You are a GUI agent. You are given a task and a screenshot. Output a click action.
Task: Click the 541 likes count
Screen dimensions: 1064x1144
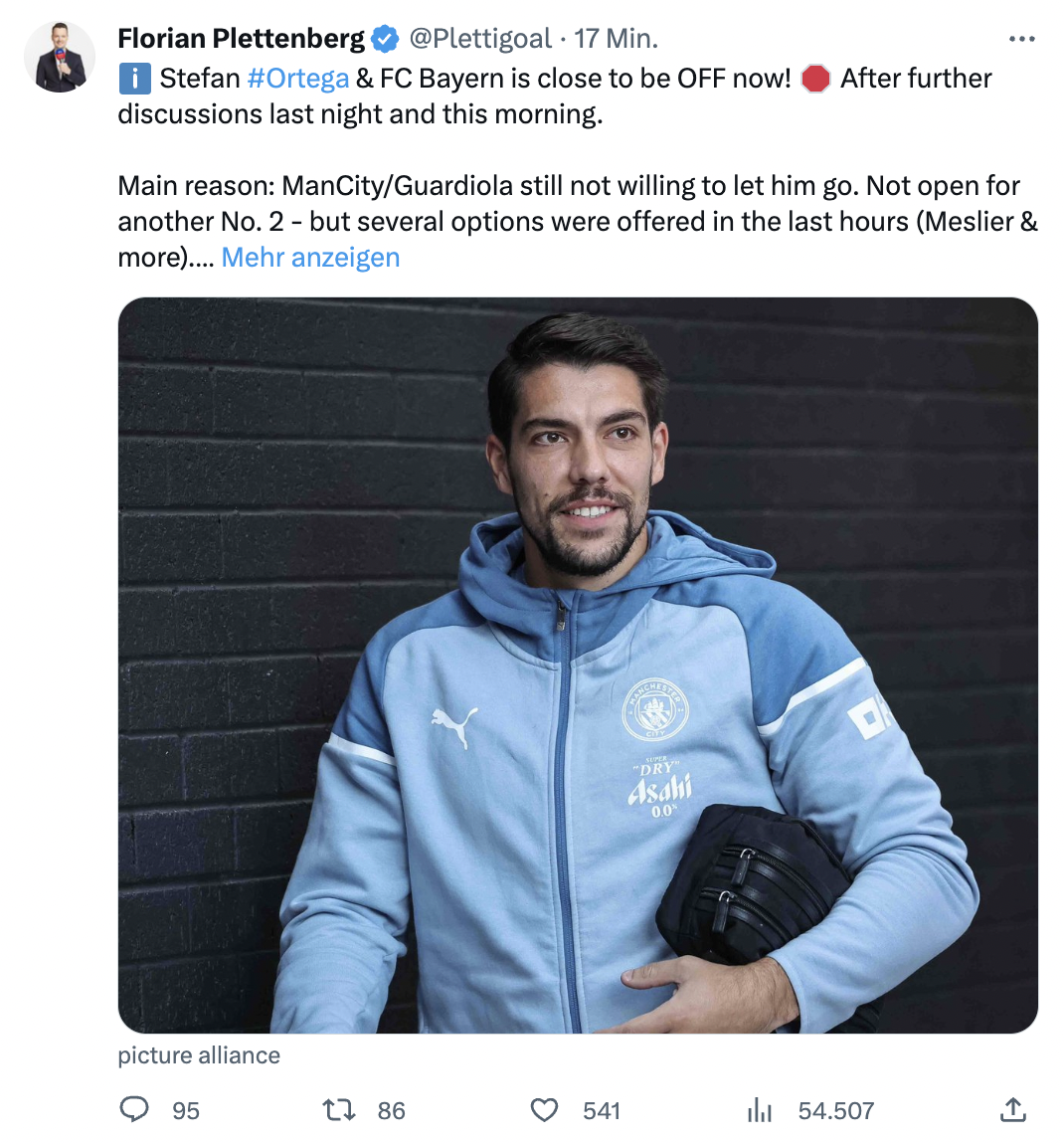pyautogui.click(x=602, y=1110)
